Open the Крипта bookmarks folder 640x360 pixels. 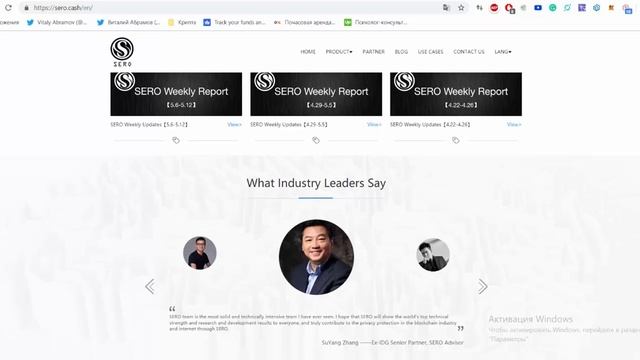click(182, 22)
